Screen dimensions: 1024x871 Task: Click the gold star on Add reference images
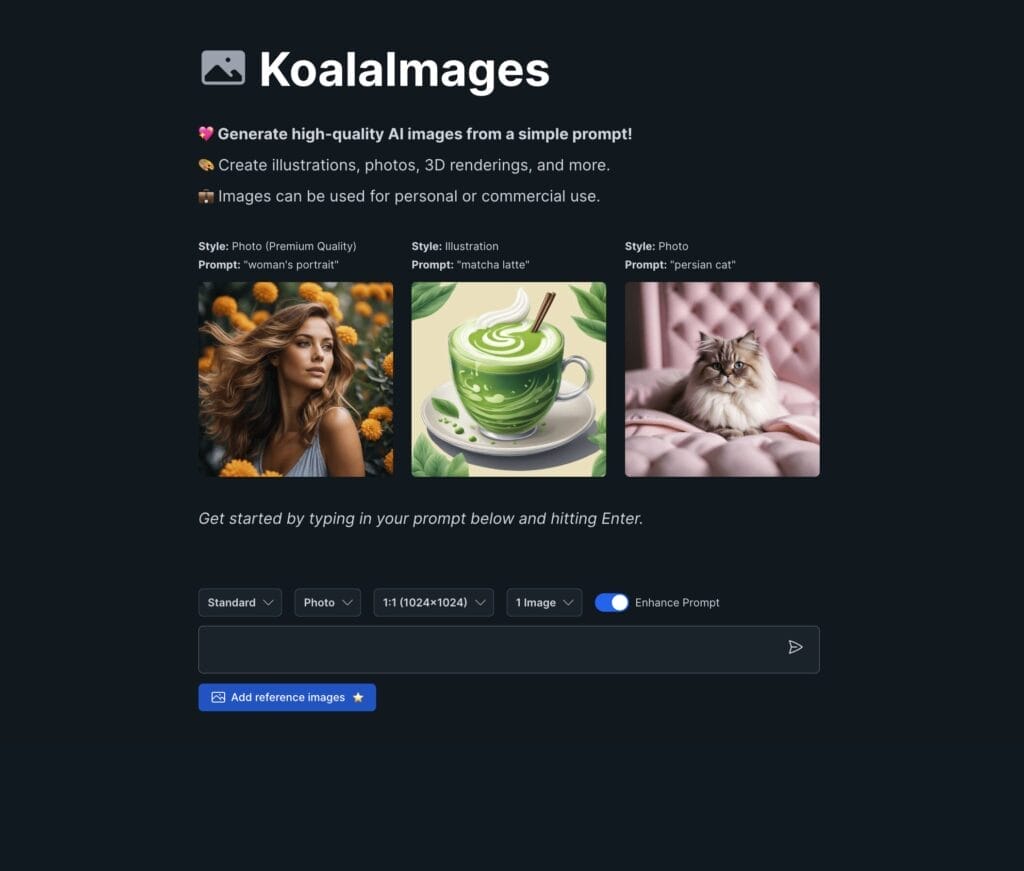click(358, 697)
